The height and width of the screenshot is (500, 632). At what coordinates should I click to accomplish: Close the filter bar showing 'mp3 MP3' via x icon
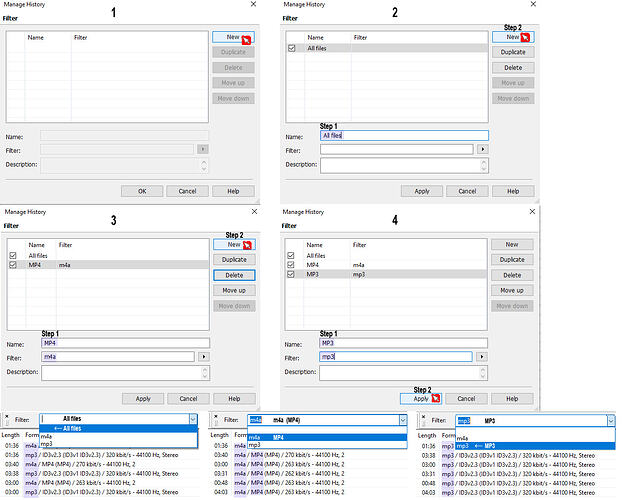423,417
